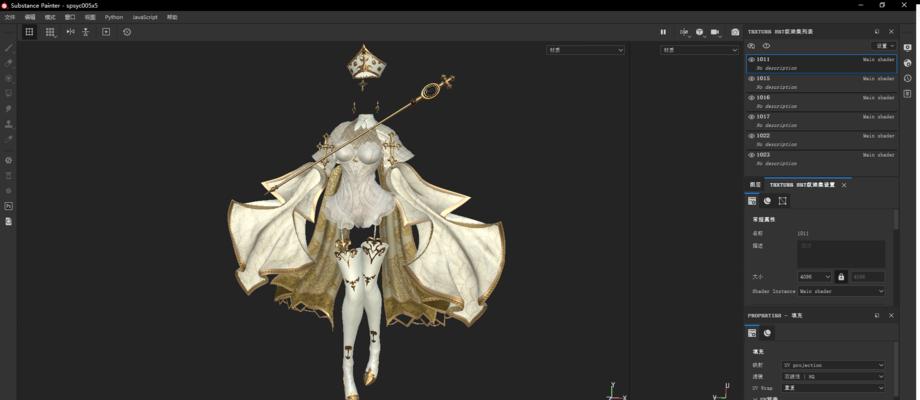Click the document export icon in left toolbar
The height and width of the screenshot is (400, 920).
click(x=9, y=221)
